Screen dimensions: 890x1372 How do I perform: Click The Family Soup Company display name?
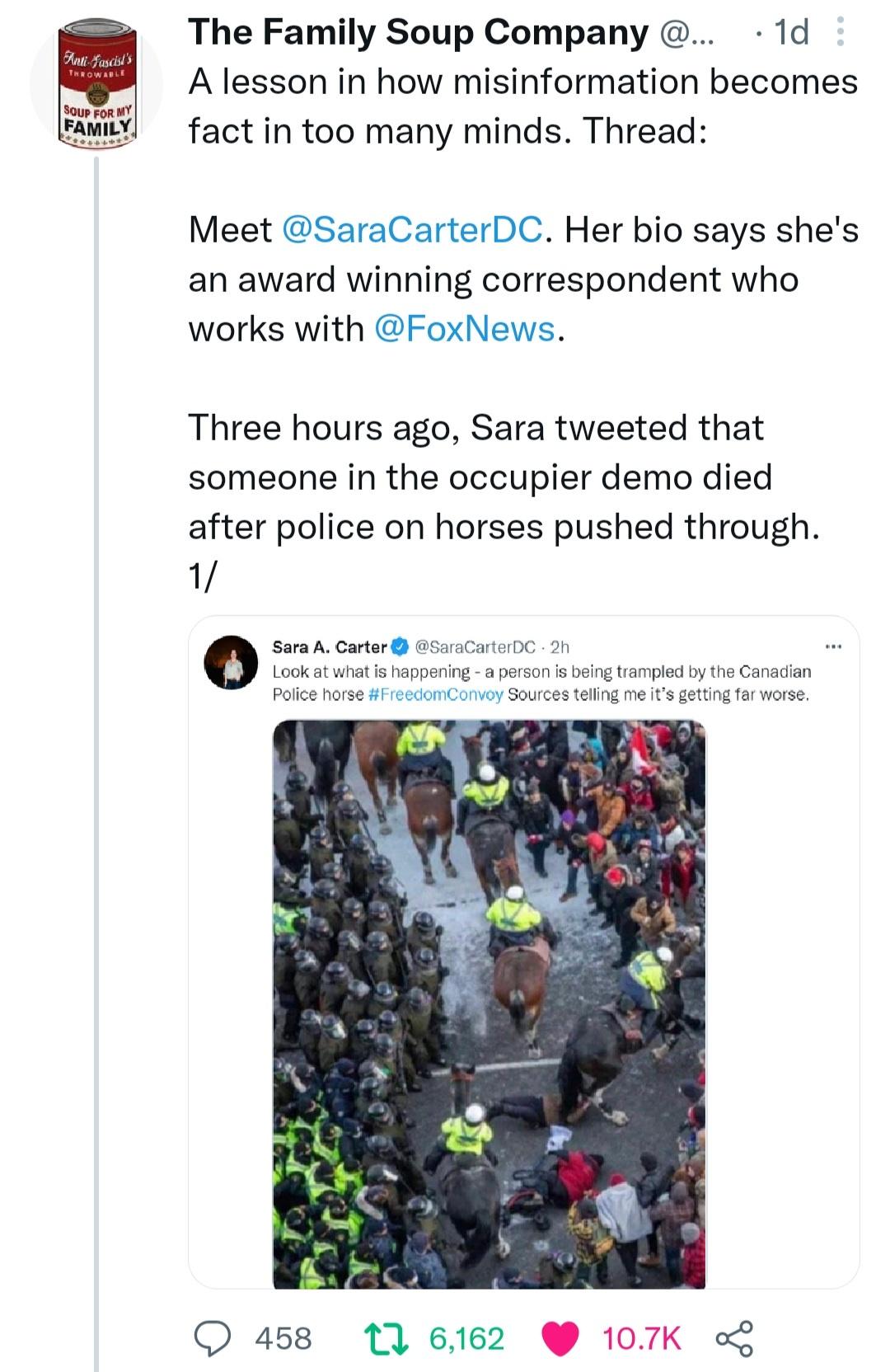click(418, 33)
